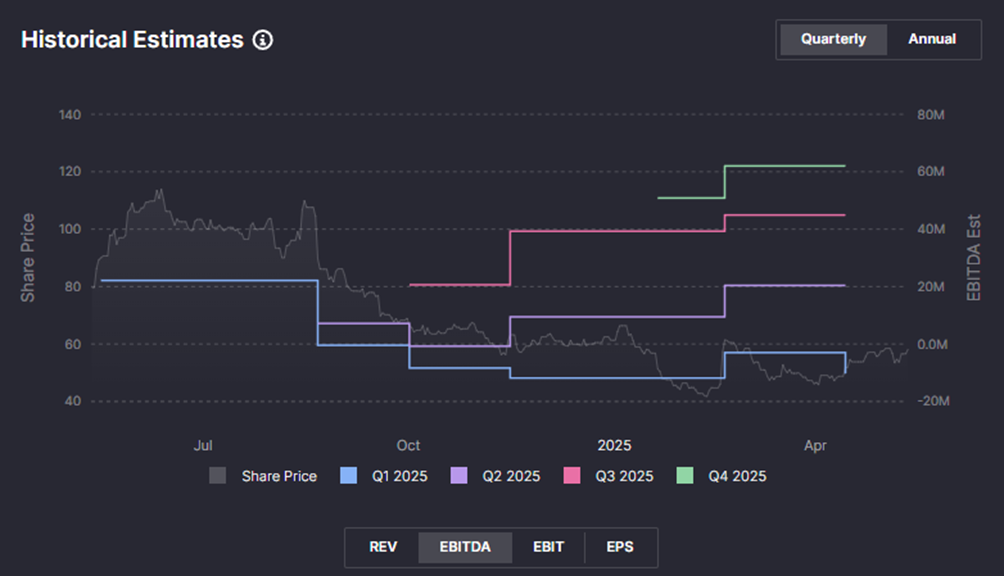Select the EBIT metric tab
Image resolution: width=1004 pixels, height=576 pixels.
click(x=548, y=547)
